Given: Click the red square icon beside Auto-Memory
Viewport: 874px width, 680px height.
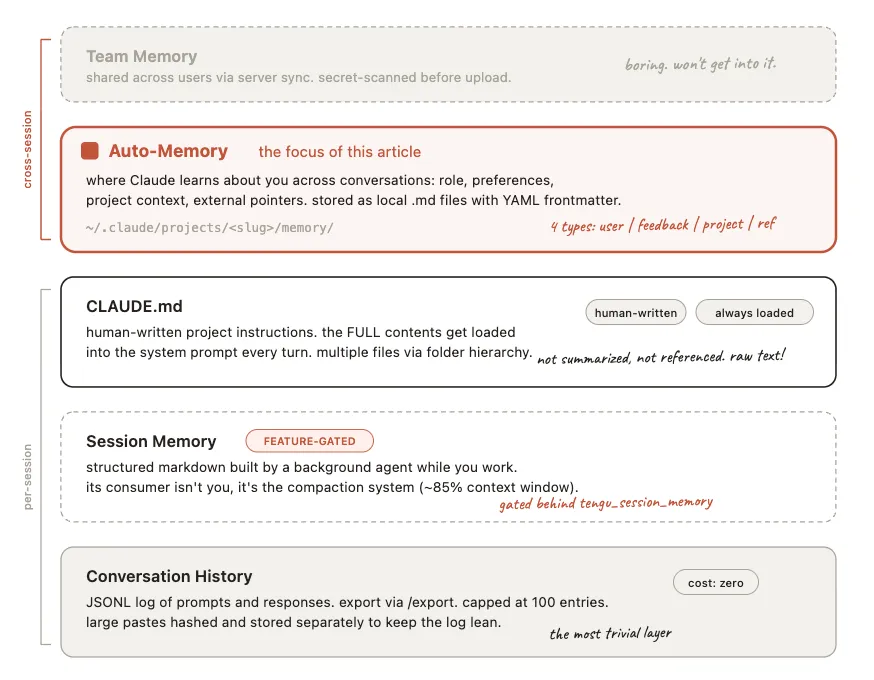Looking at the screenshot, I should (90, 151).
